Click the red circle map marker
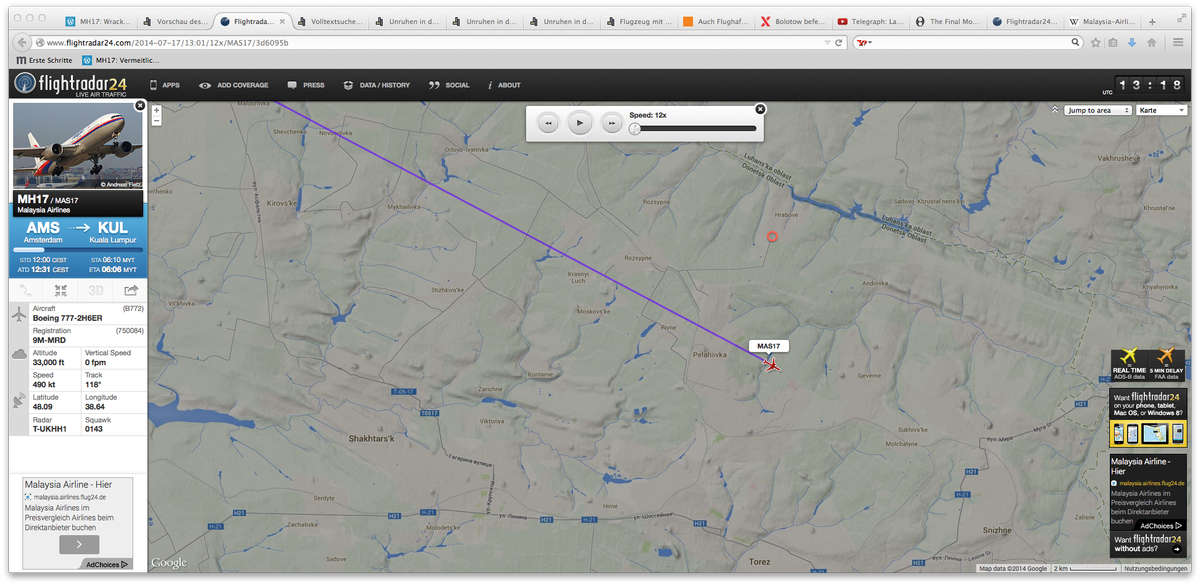 (771, 237)
